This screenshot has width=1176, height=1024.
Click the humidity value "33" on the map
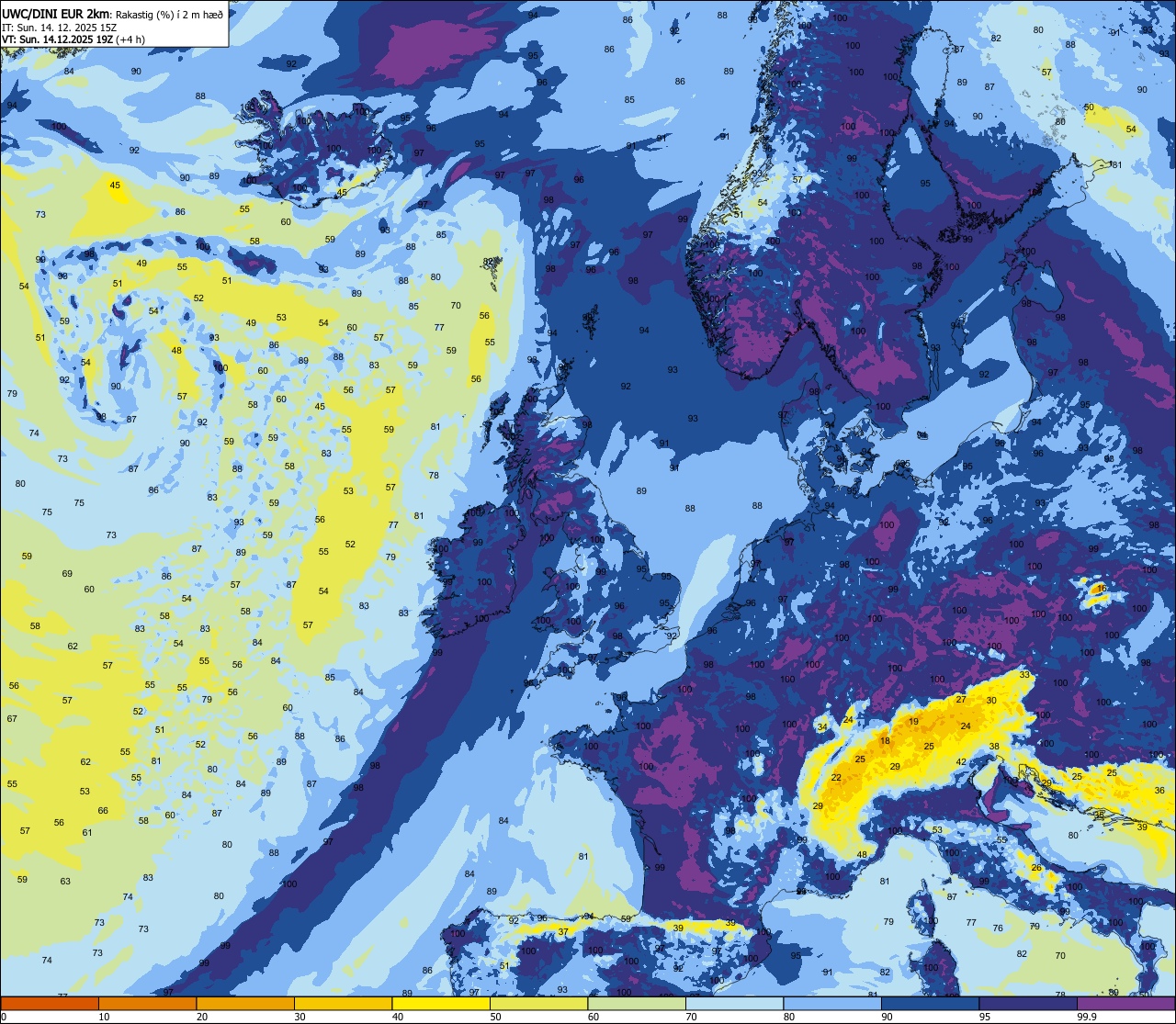[1024, 675]
